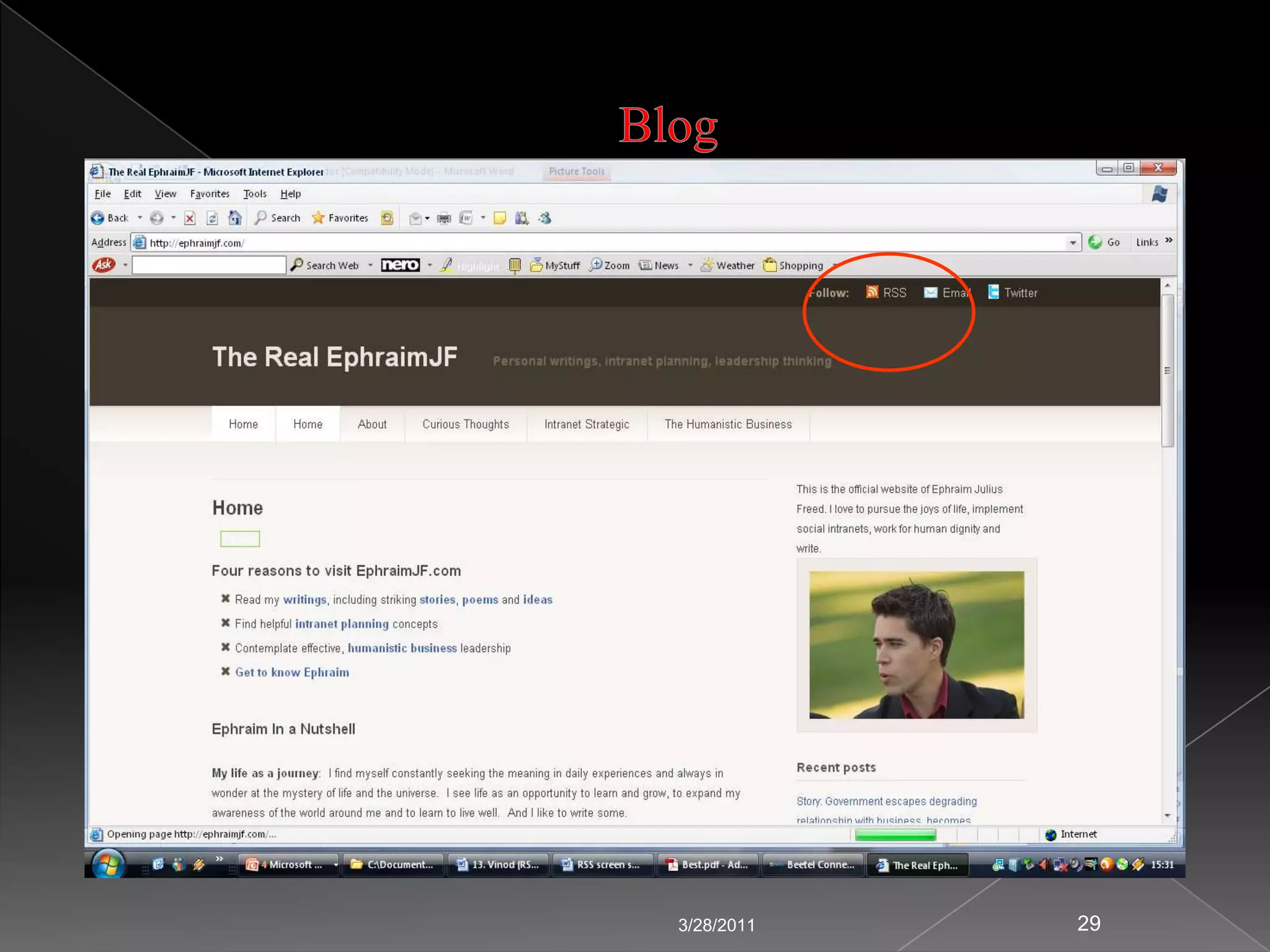Open the About navigation tab
The height and width of the screenshot is (952, 1270).
click(372, 425)
